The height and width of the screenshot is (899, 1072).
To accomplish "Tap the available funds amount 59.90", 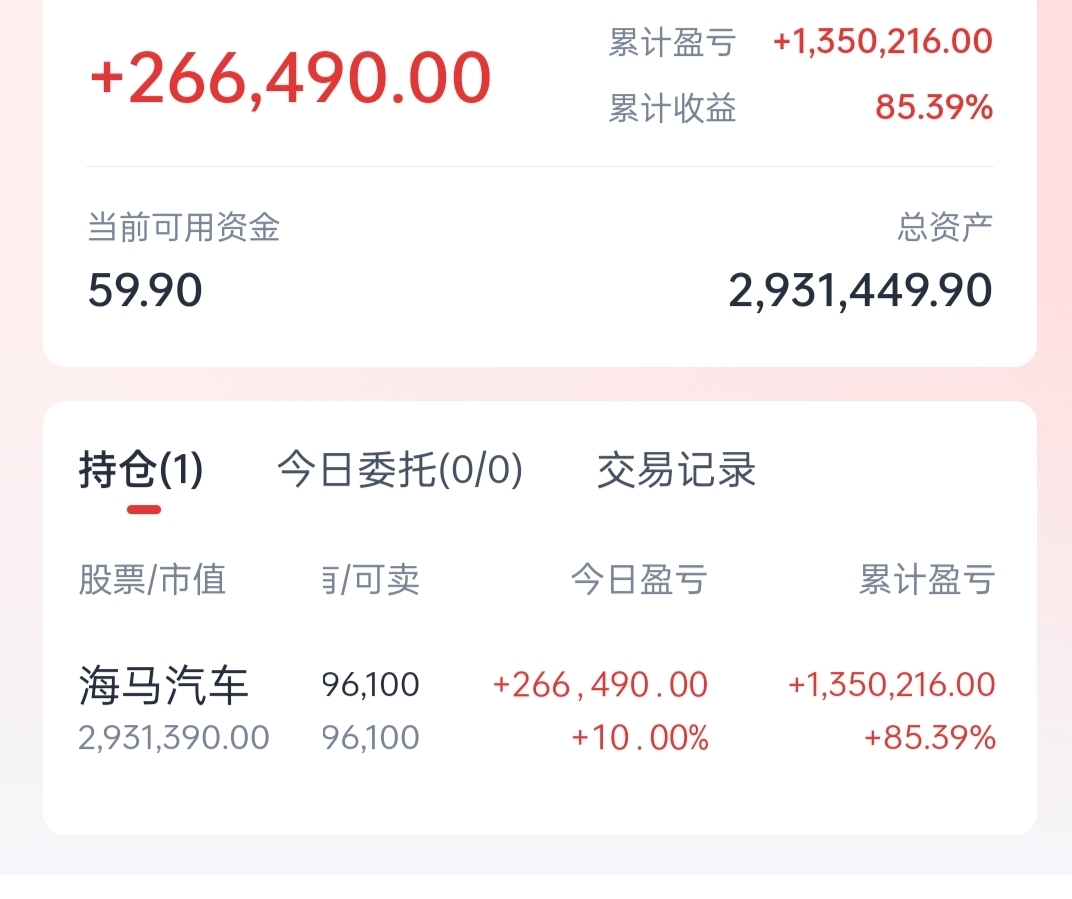I will click(x=145, y=291).
